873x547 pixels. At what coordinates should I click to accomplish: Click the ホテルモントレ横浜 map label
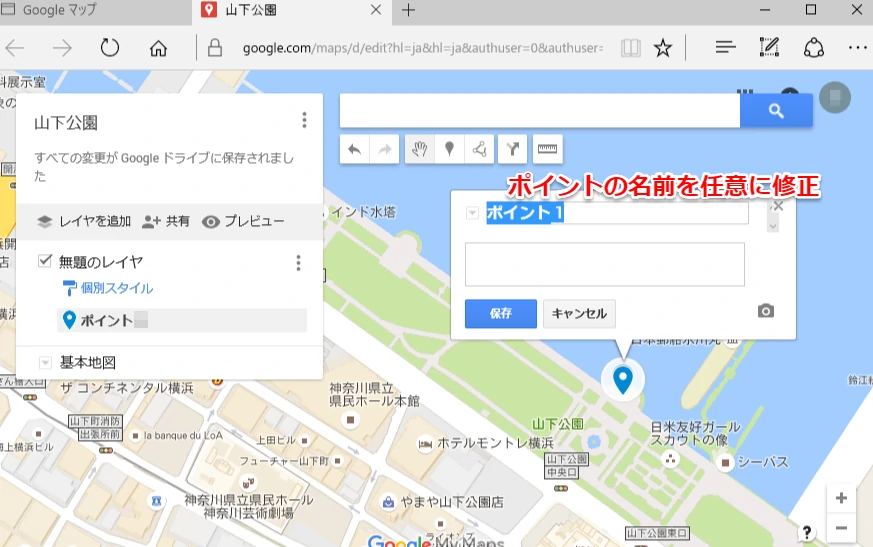(x=495, y=443)
